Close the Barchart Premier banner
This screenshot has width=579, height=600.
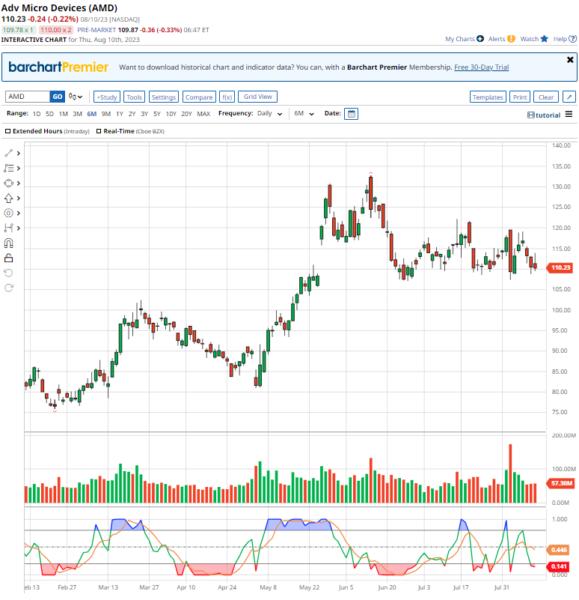570,60
